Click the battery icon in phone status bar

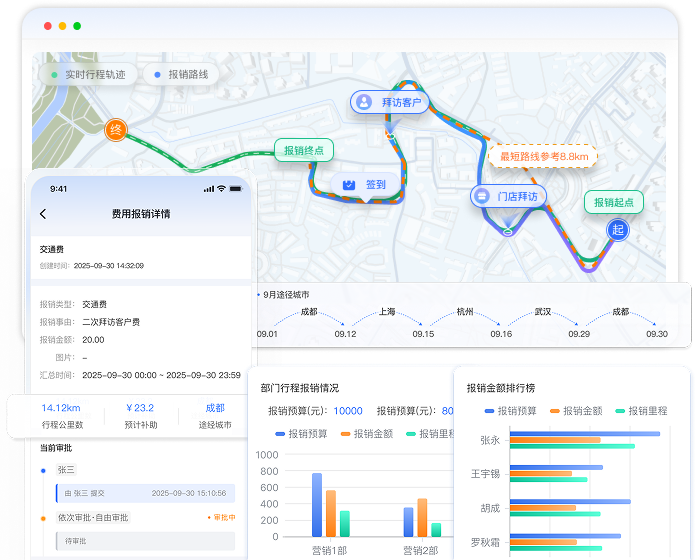238,188
